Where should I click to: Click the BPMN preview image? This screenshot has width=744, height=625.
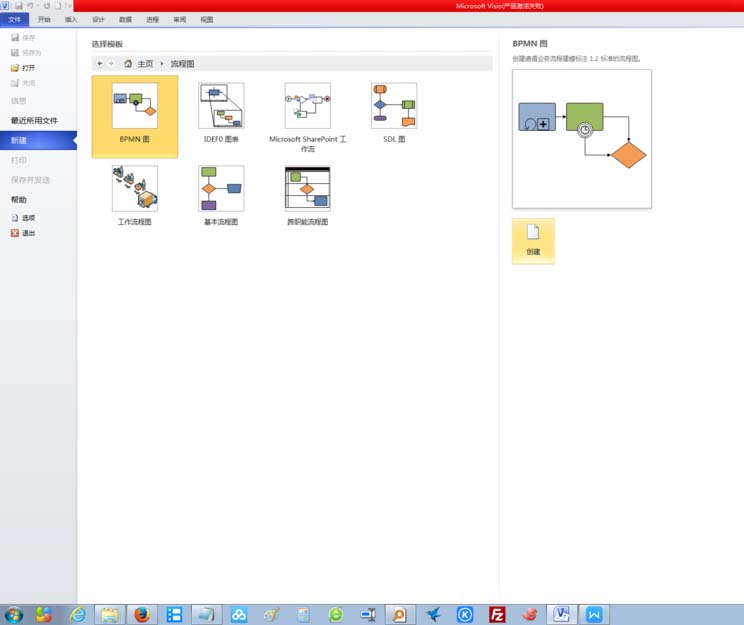582,139
